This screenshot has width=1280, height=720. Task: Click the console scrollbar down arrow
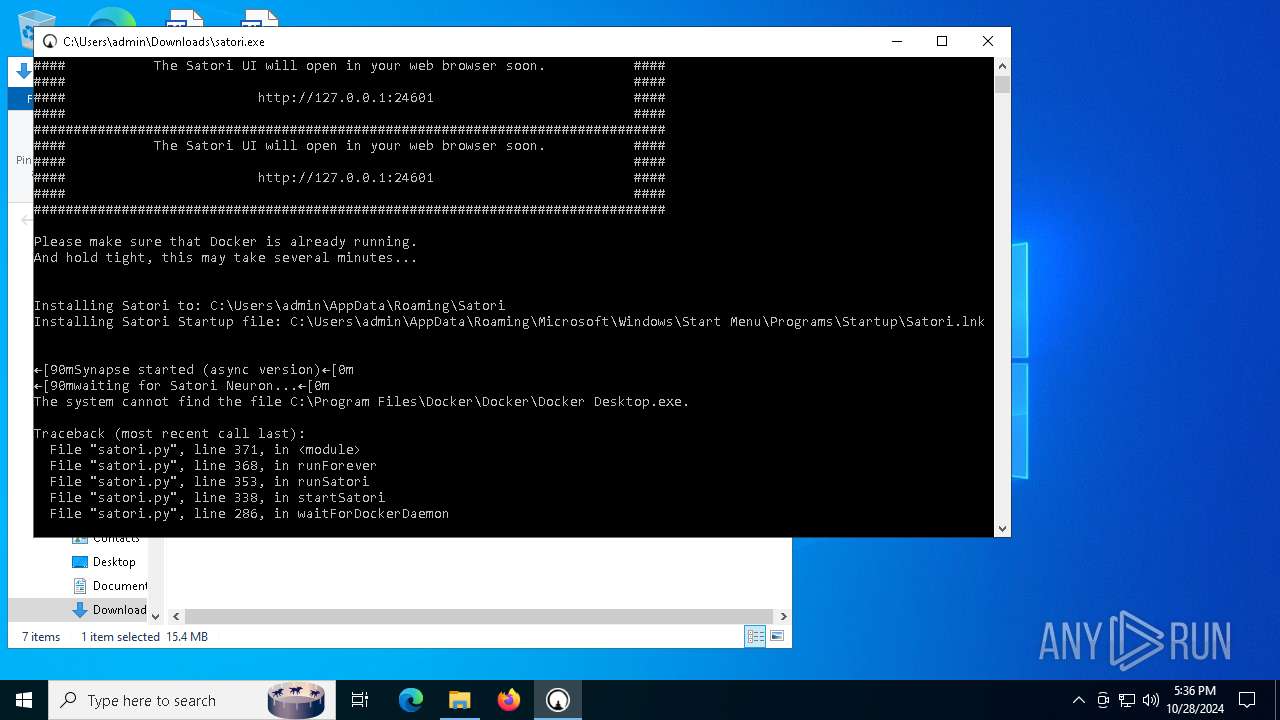[x=1002, y=529]
